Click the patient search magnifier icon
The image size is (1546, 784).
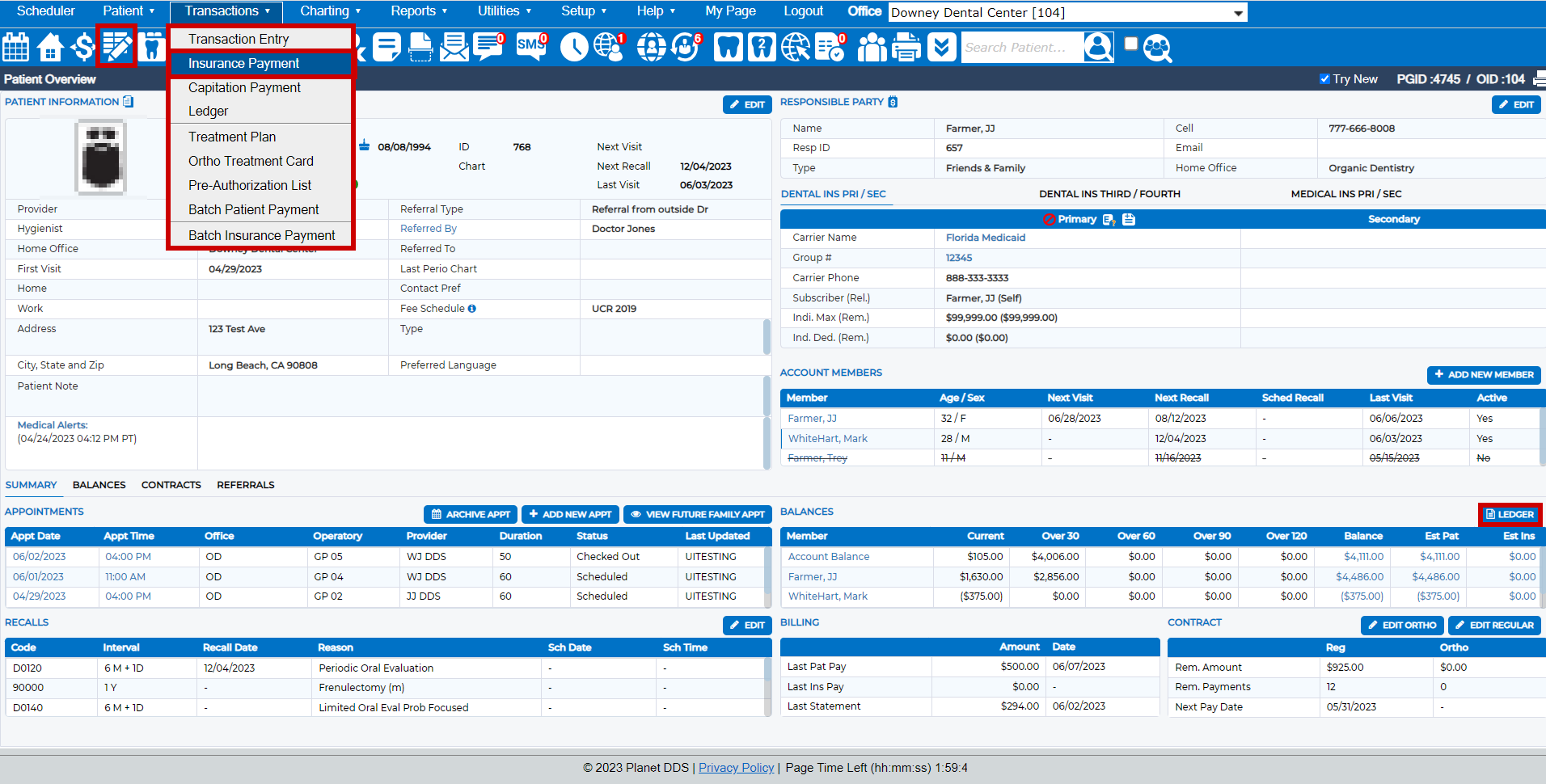coord(1097,46)
